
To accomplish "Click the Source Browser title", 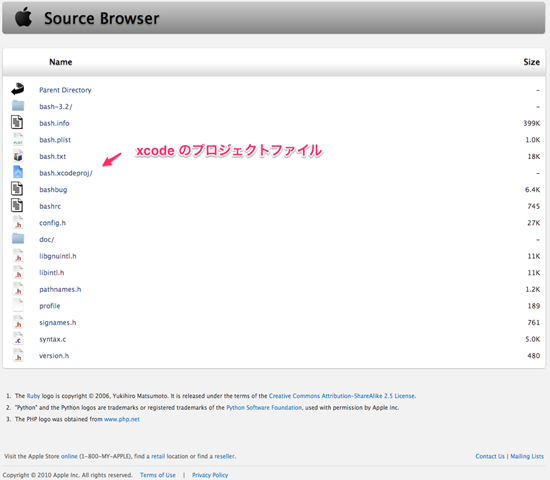I will pyautogui.click(x=101, y=18).
